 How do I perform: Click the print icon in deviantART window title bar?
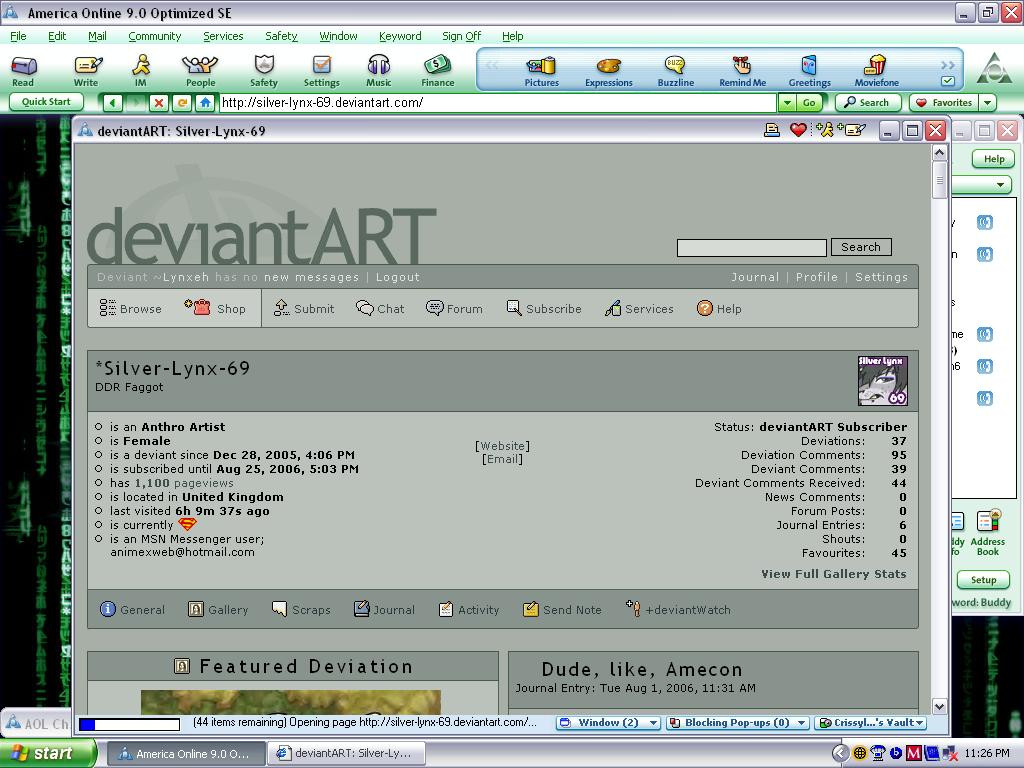tap(772, 130)
